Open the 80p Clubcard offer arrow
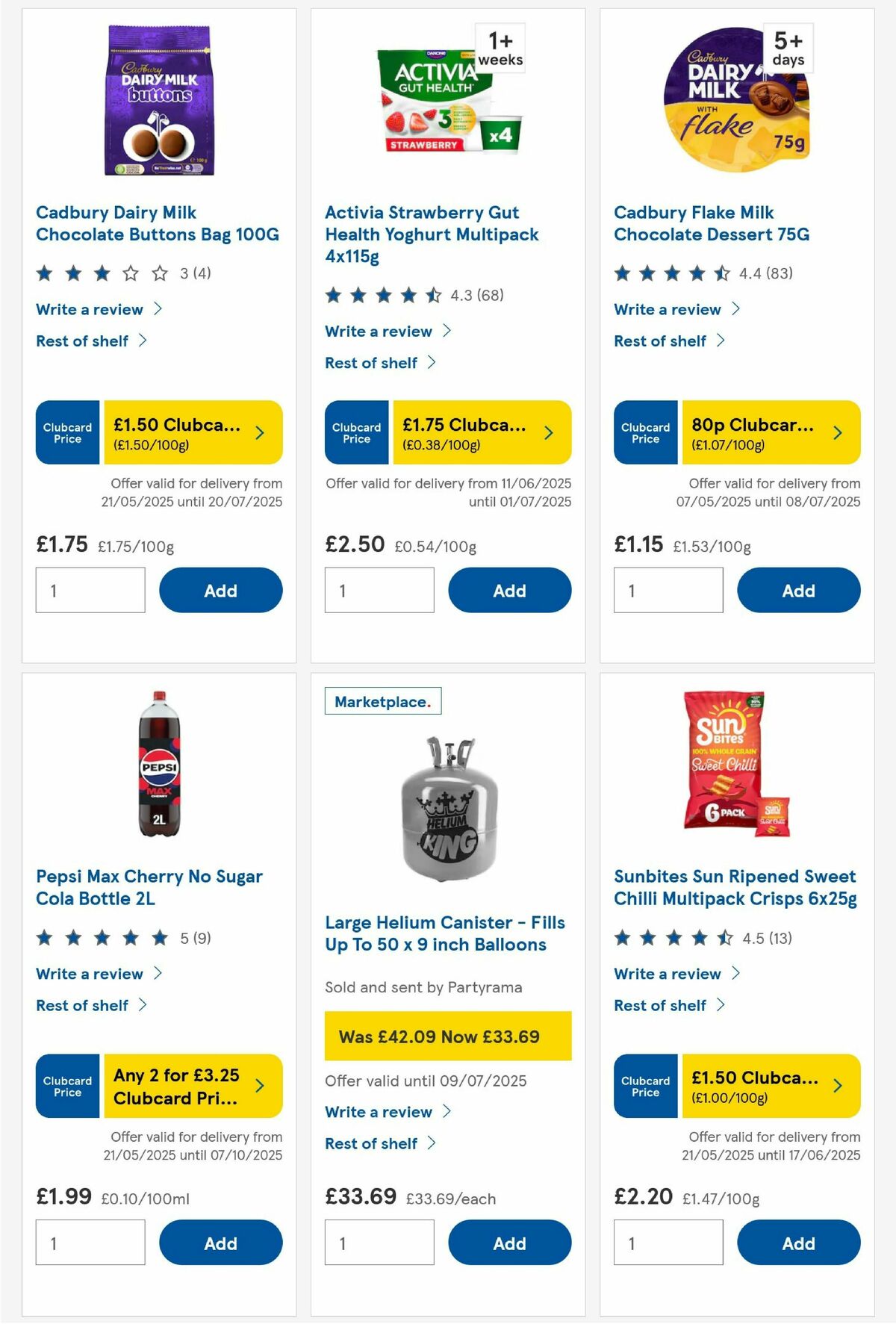This screenshot has height=1324, width=896. [x=836, y=432]
